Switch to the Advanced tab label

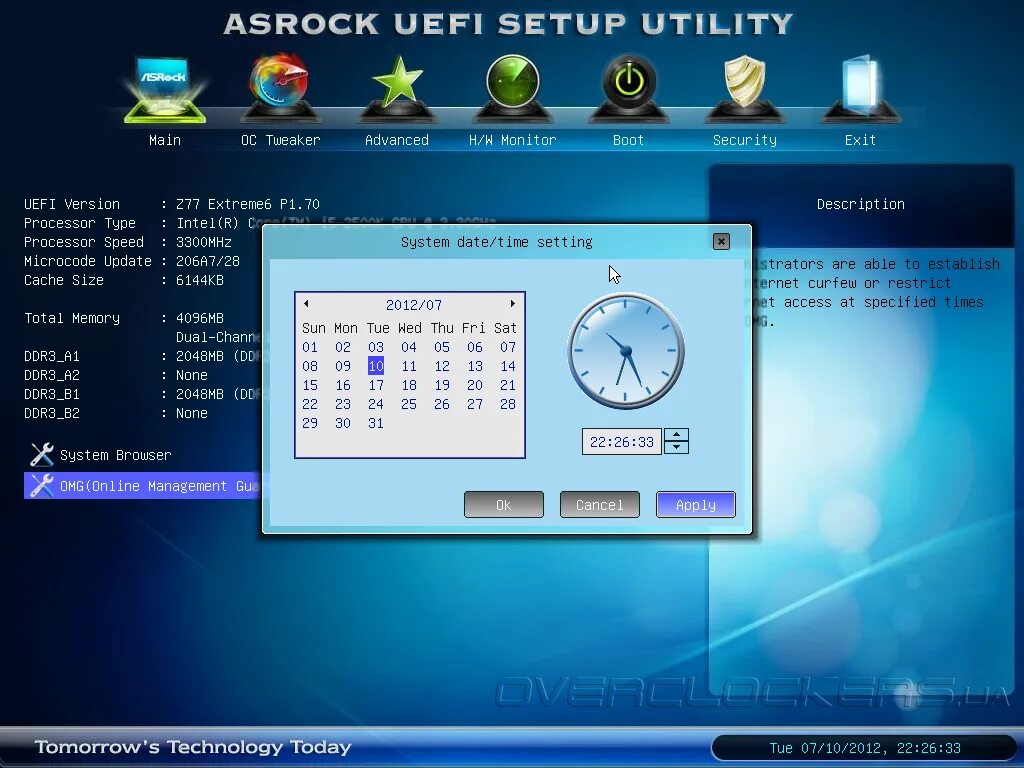point(396,140)
